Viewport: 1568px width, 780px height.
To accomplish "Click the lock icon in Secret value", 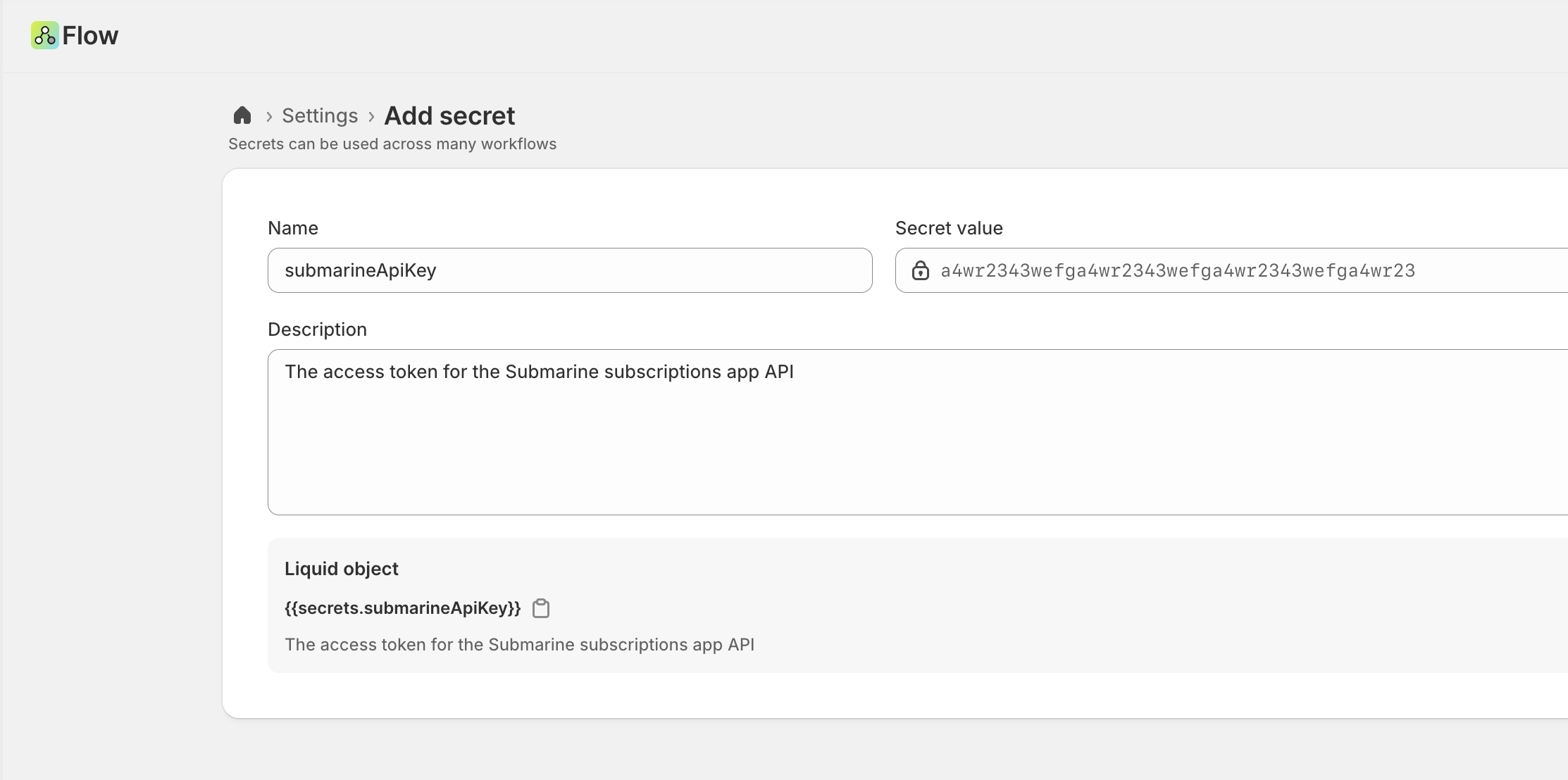I will pyautogui.click(x=920, y=270).
